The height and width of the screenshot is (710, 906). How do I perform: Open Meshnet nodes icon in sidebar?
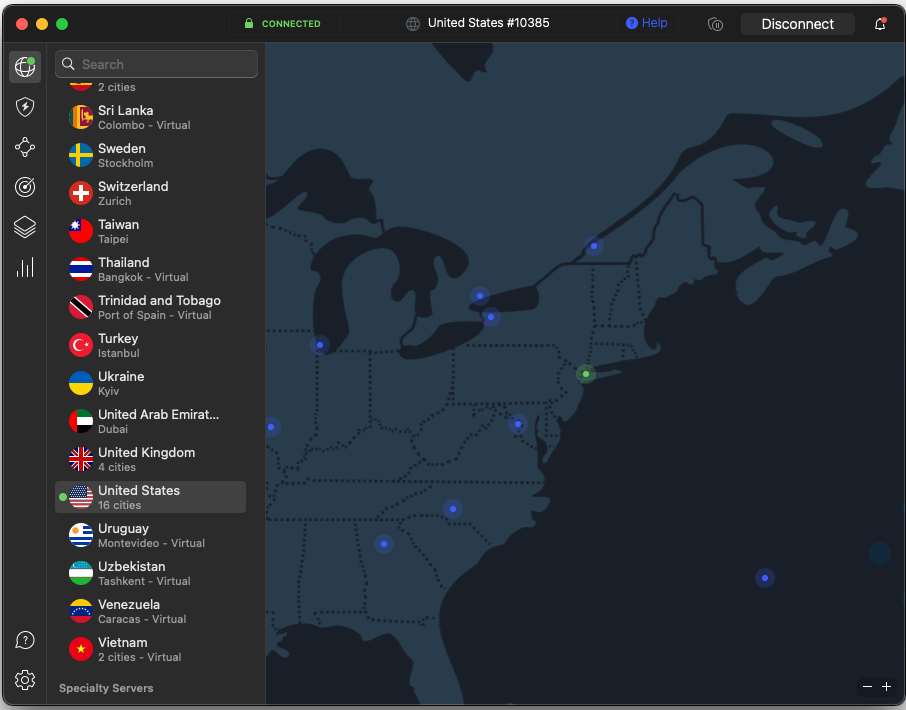[25, 147]
